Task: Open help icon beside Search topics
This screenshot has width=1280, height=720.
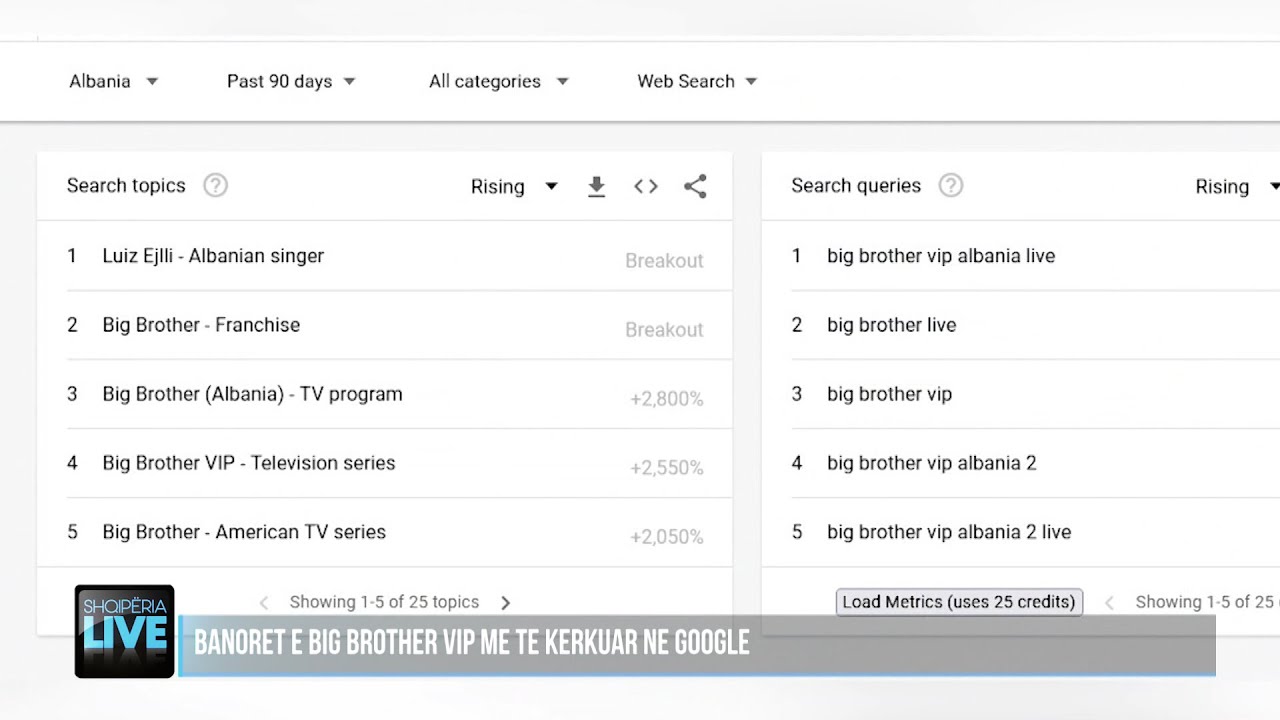Action: point(215,185)
